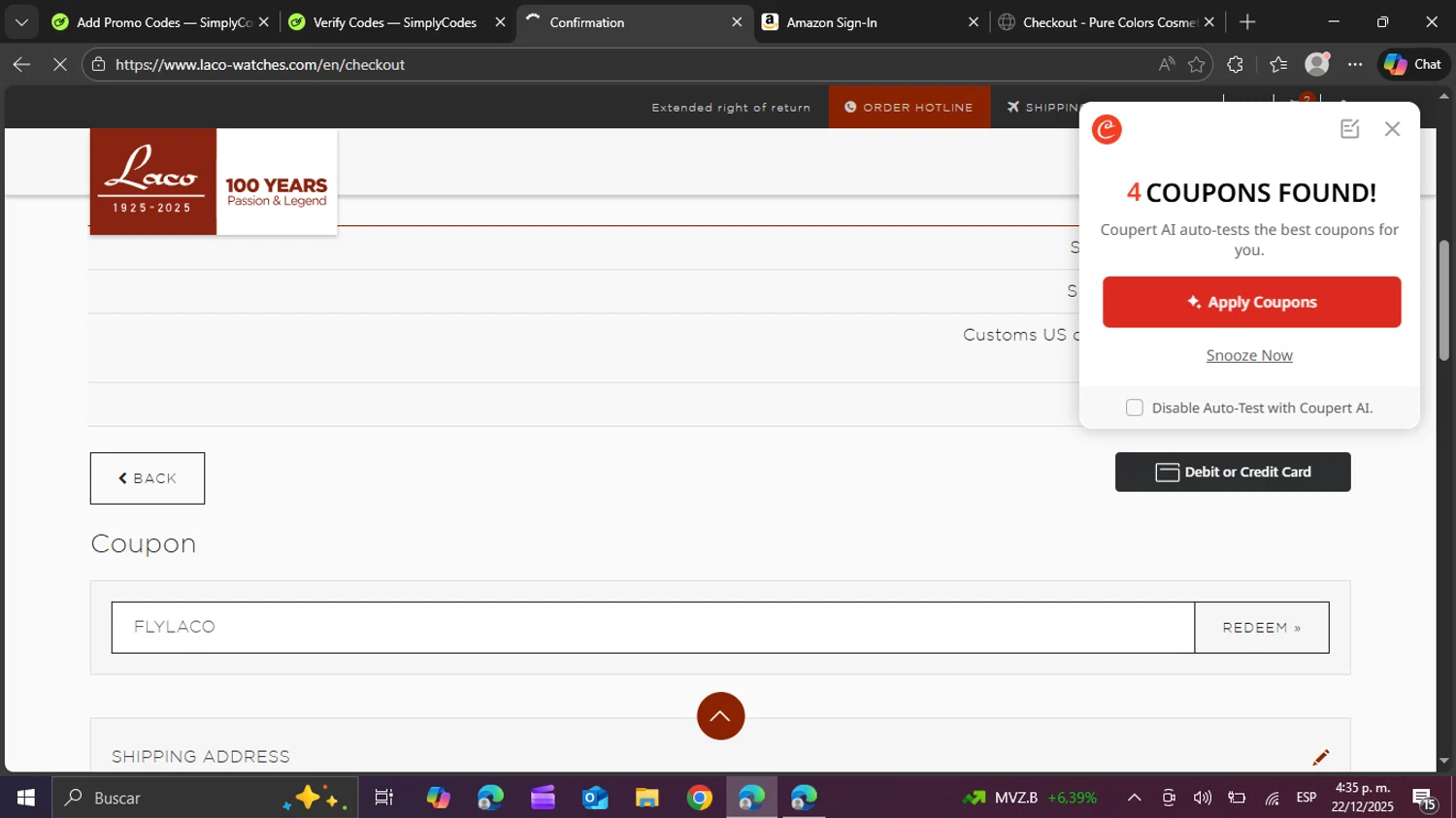Screen dimensions: 1456x818
Task: Launch Copilot from taskbar
Action: 439,798
